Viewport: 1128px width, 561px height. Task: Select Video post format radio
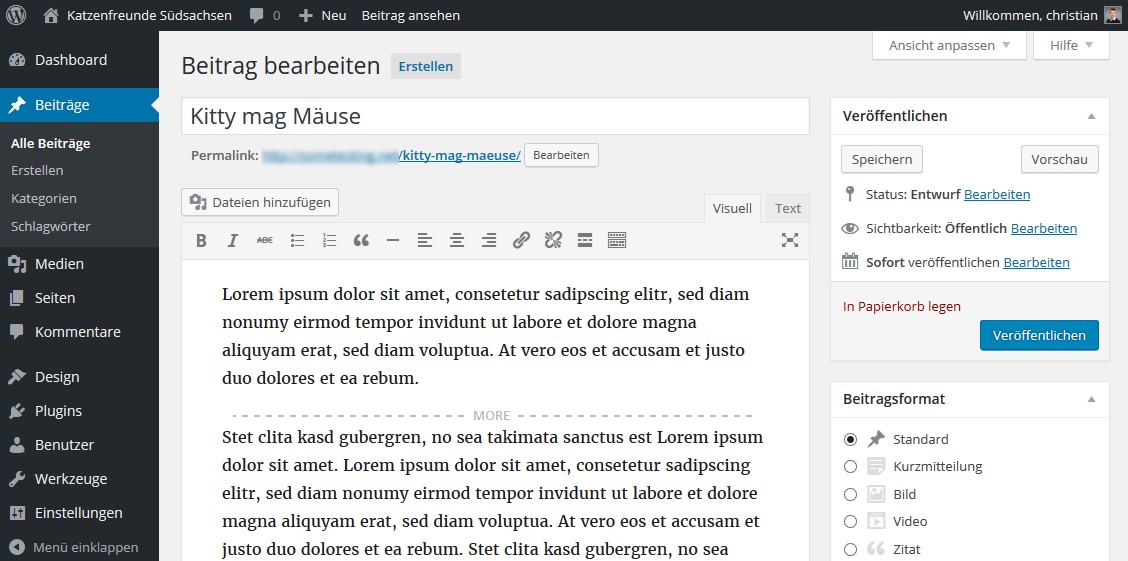(850, 521)
